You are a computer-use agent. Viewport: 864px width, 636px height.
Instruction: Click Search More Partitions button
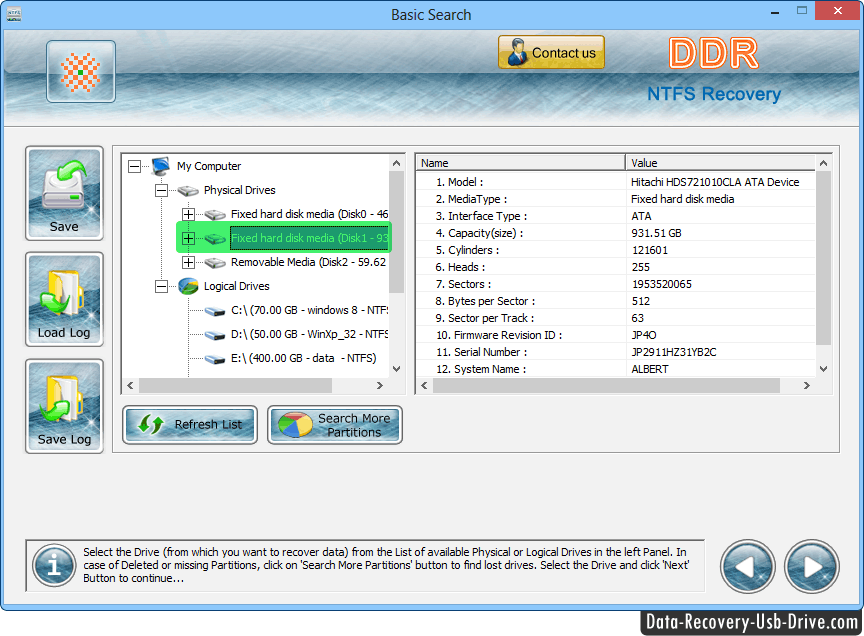tap(335, 424)
